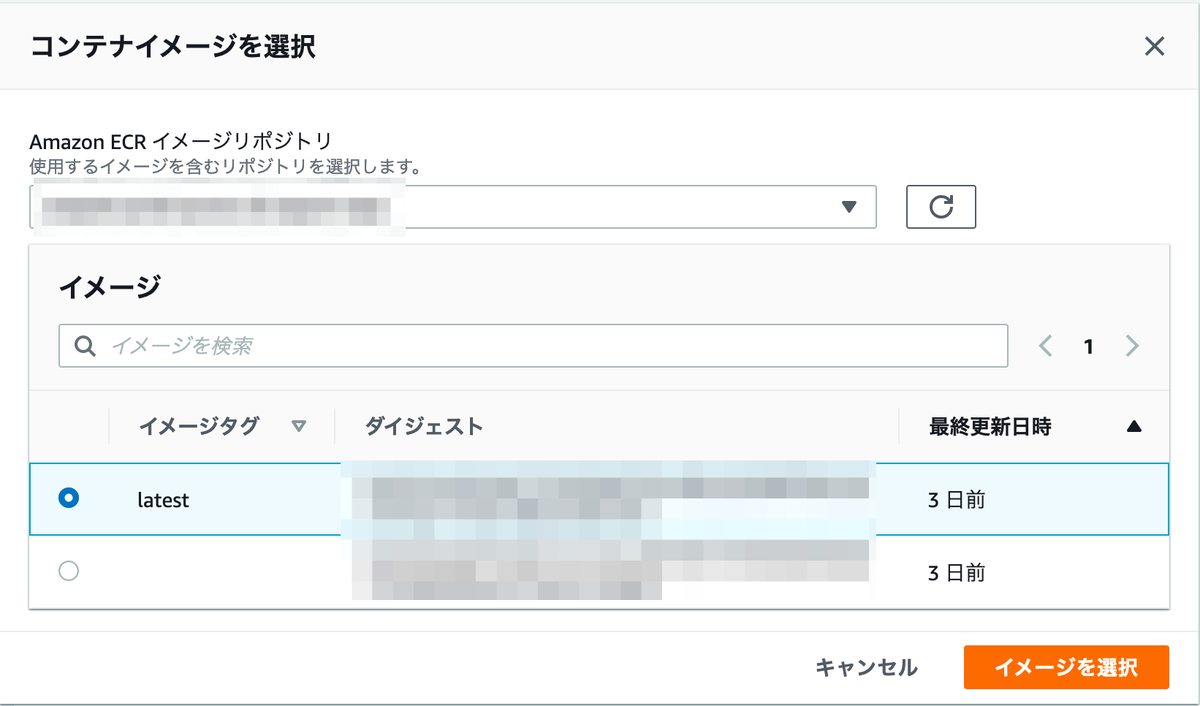
Task: Expand the イメージタグ filter dropdown
Action: [x=297, y=426]
